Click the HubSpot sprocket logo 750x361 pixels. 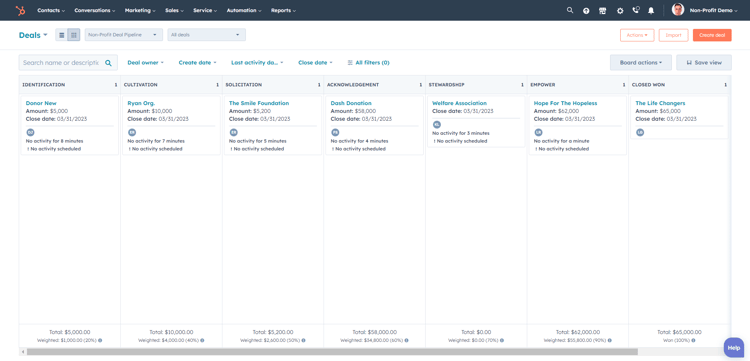click(20, 10)
